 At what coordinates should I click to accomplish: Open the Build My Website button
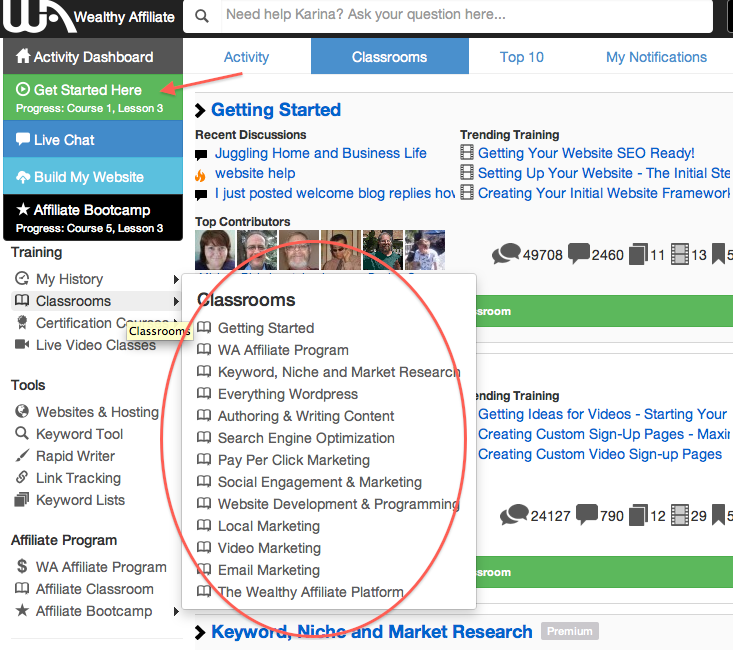coord(93,176)
